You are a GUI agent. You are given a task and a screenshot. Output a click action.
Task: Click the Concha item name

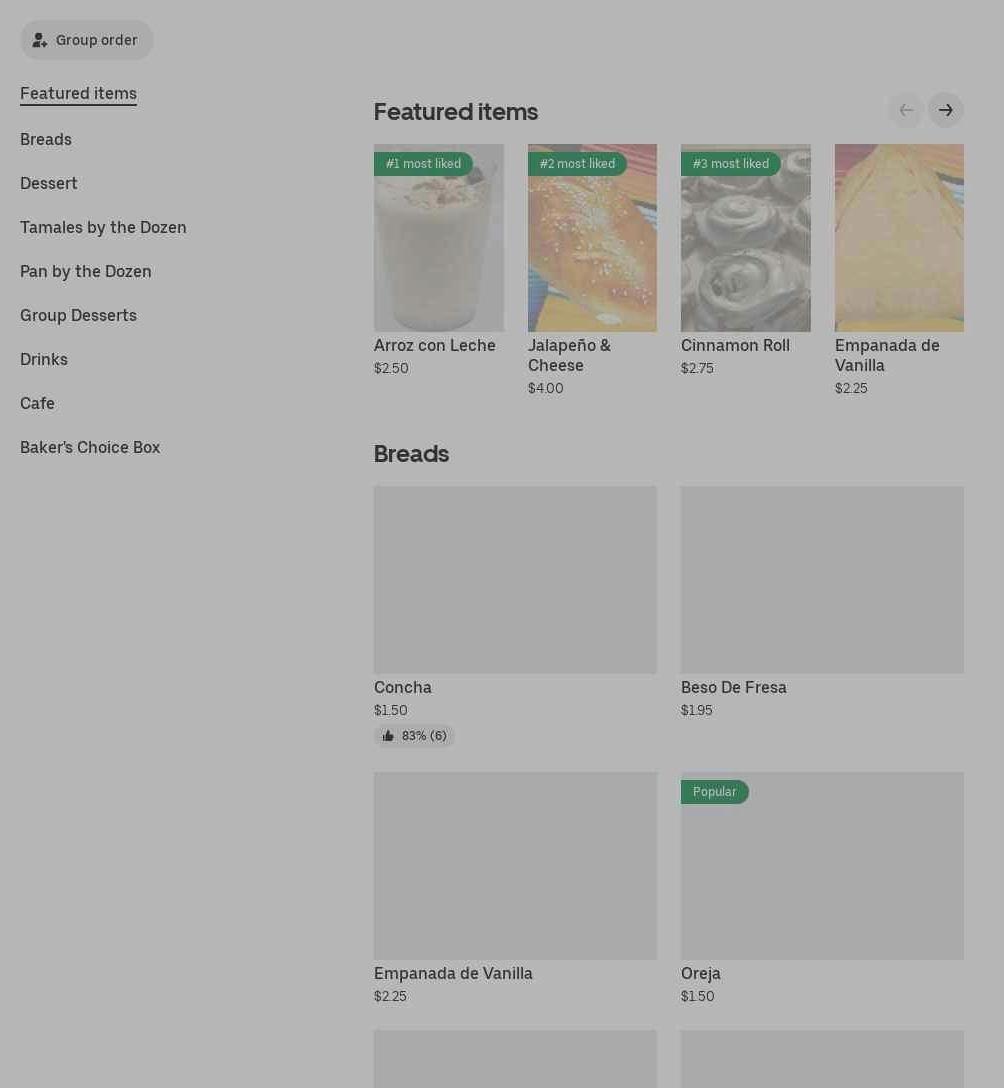[403, 687]
